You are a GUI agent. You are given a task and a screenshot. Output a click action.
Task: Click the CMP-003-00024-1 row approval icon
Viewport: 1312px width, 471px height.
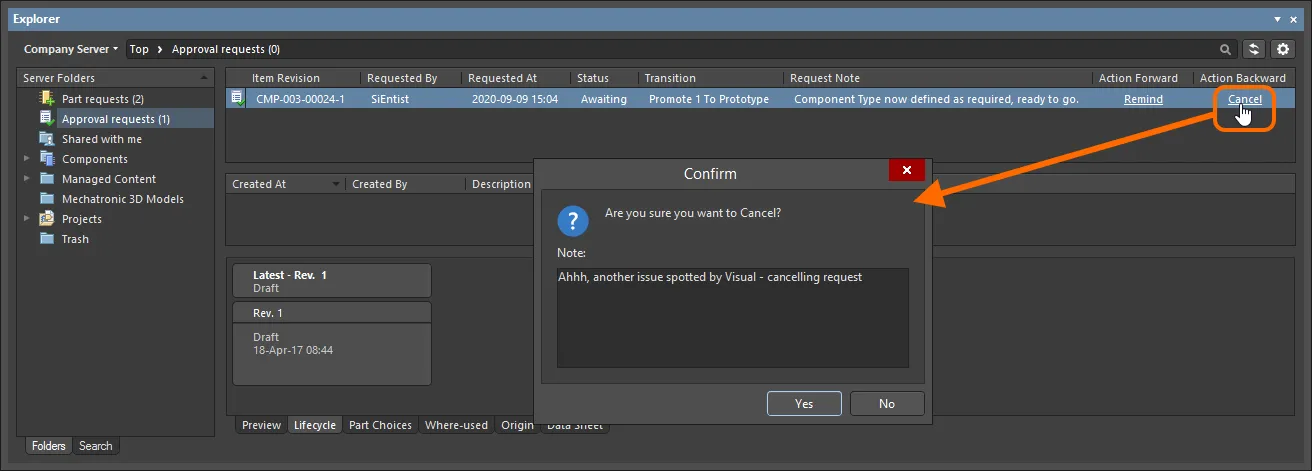pyautogui.click(x=238, y=98)
